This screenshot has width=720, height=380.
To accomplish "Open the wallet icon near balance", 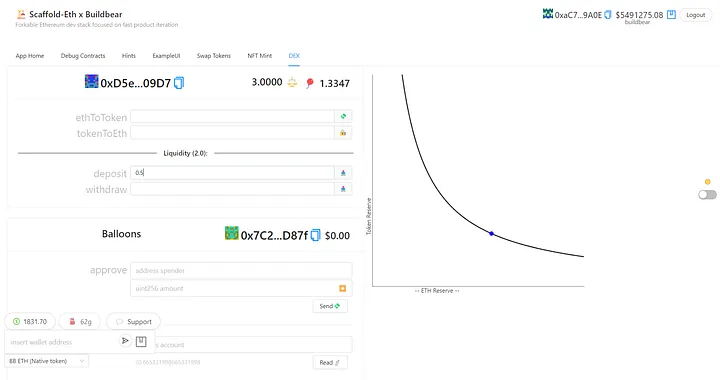I will pos(671,15).
